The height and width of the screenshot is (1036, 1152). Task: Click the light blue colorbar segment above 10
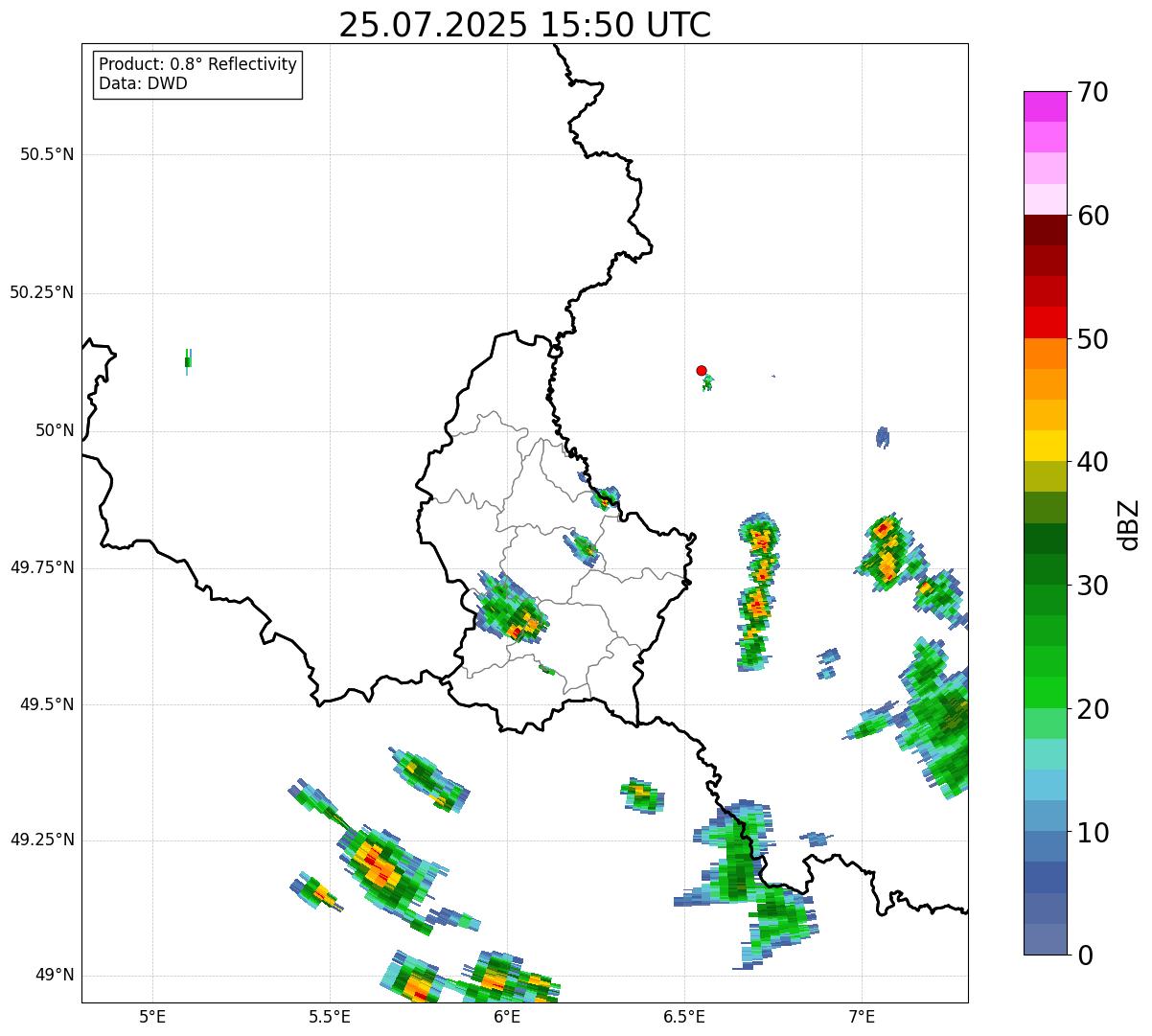[x=1045, y=816]
